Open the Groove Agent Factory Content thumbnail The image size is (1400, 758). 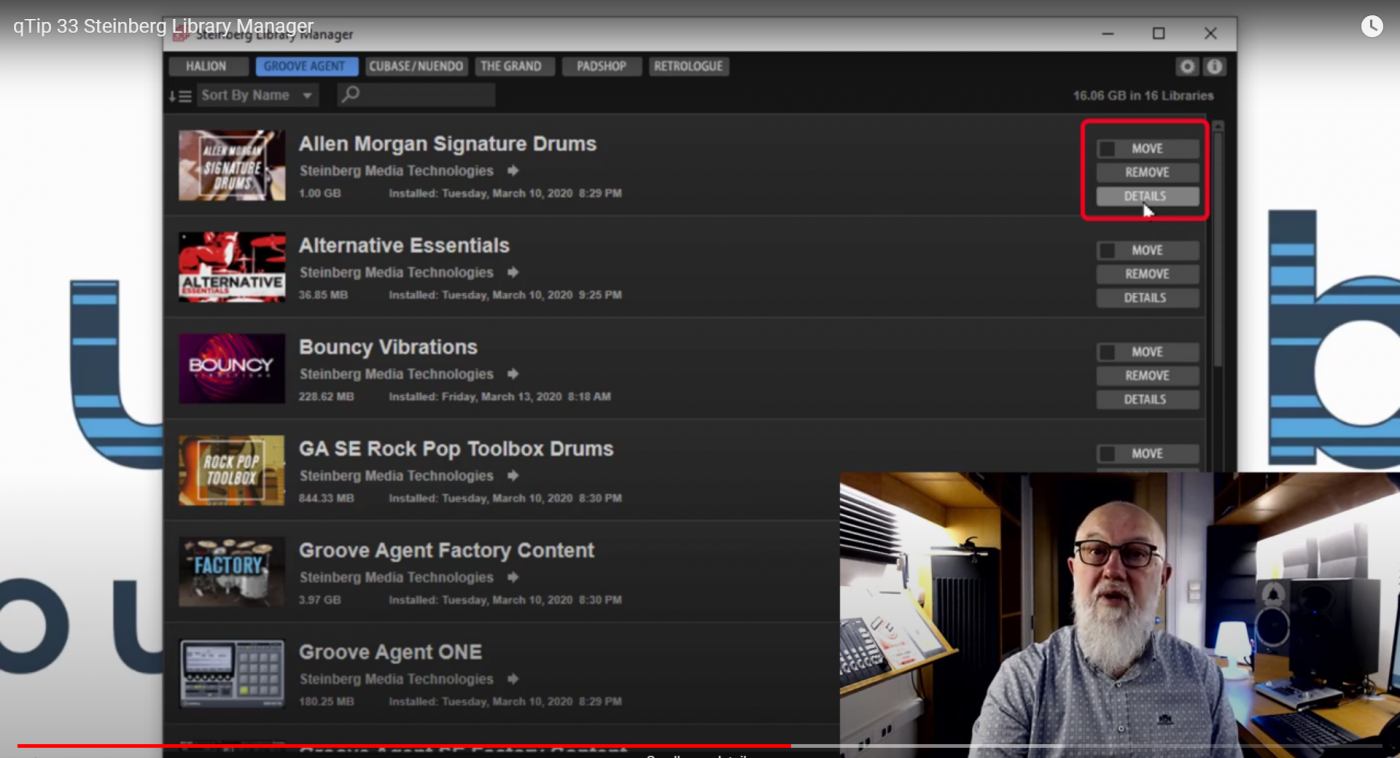[x=232, y=572]
